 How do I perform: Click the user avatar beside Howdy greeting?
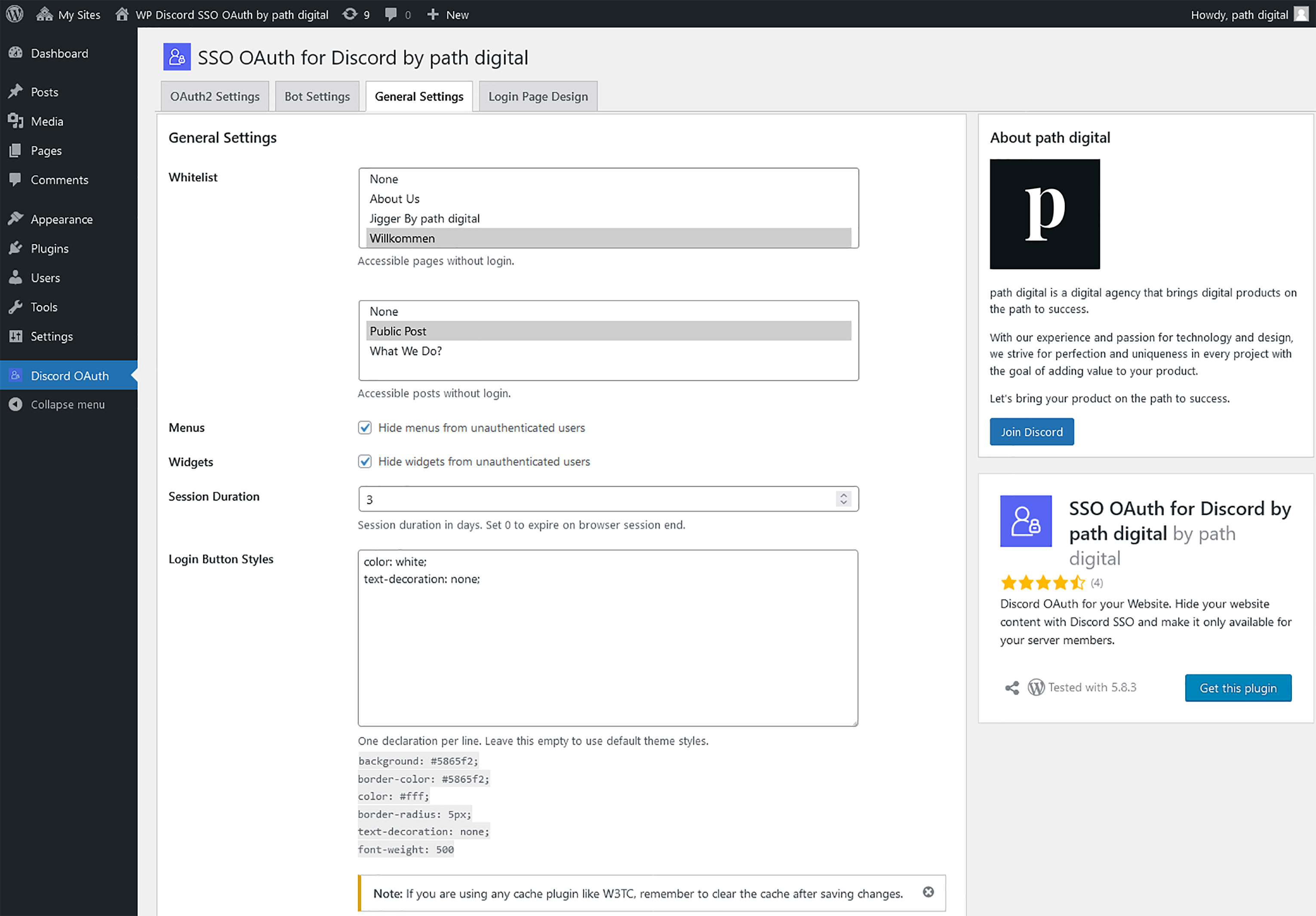tap(1301, 14)
